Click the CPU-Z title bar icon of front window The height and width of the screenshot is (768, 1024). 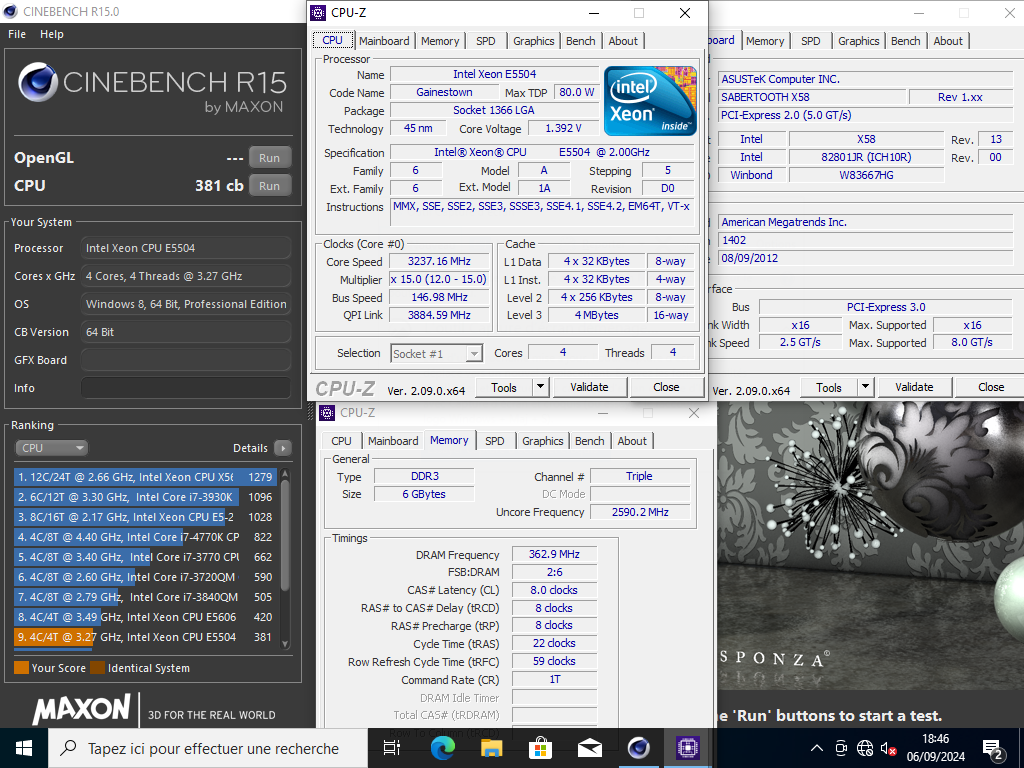[318, 12]
